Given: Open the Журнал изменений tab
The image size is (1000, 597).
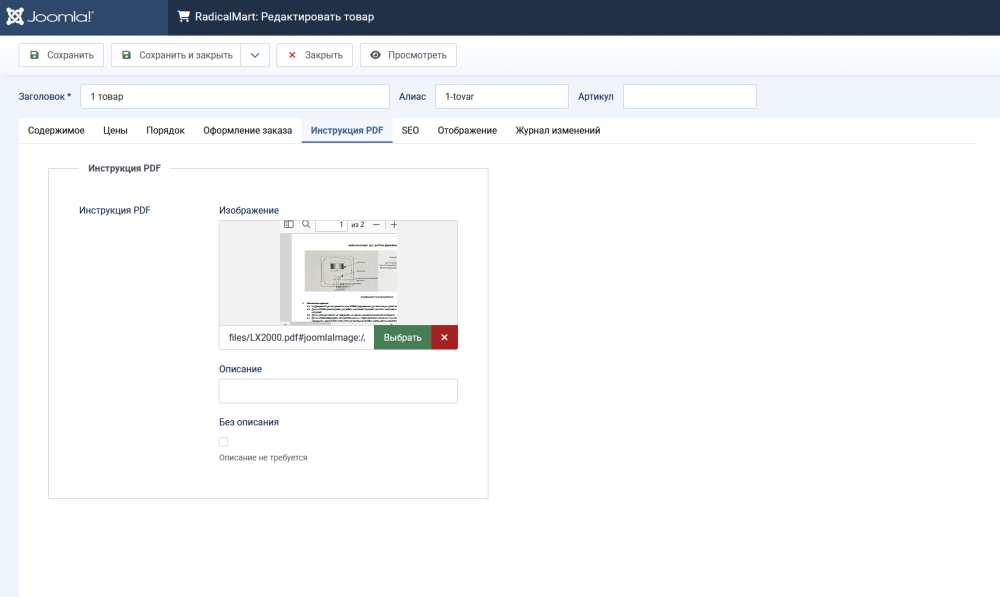Looking at the screenshot, I should tap(557, 130).
